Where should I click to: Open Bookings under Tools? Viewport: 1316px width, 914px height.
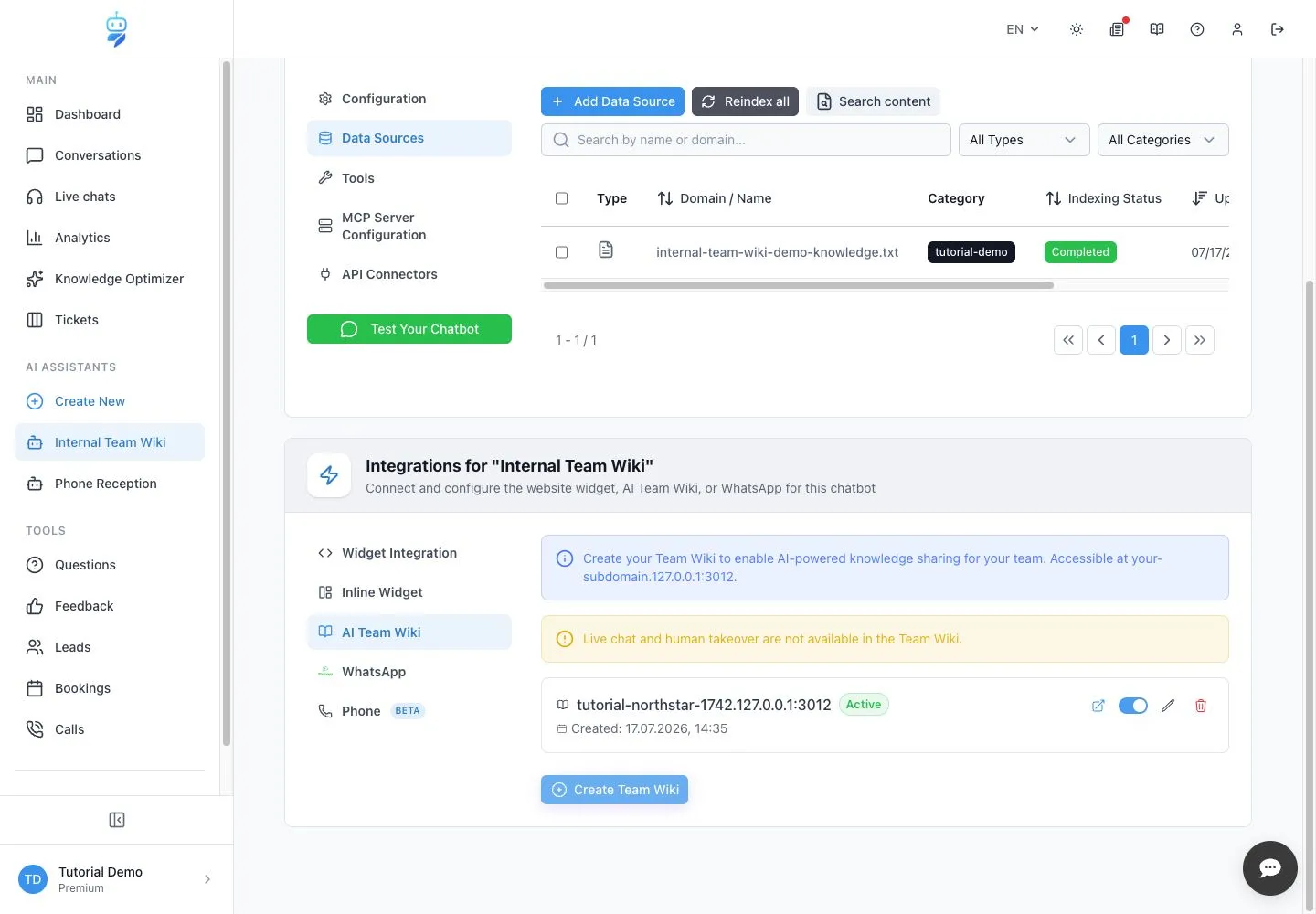pos(110,688)
